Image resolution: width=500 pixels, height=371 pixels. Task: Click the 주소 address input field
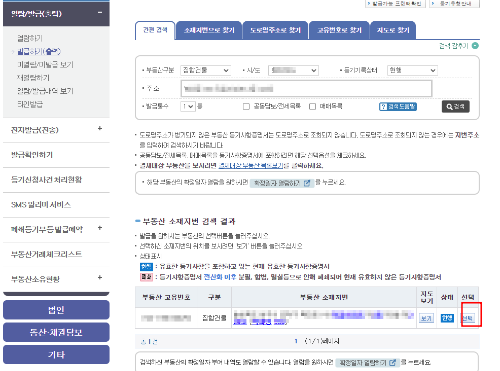pyautogui.click(x=306, y=88)
